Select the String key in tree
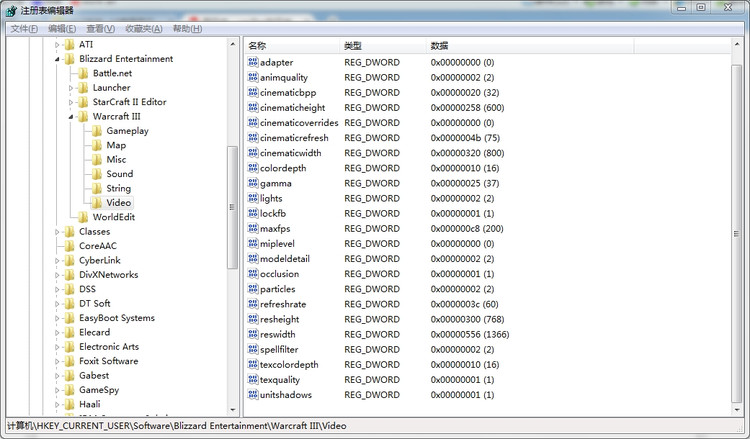Screen dimensions: 750x439 (119, 188)
